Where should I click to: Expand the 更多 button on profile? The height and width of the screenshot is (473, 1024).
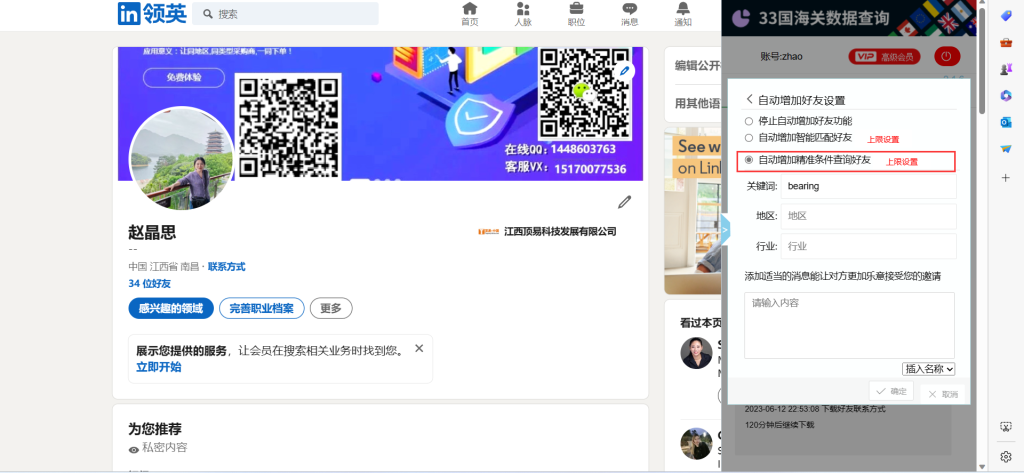[x=331, y=308]
